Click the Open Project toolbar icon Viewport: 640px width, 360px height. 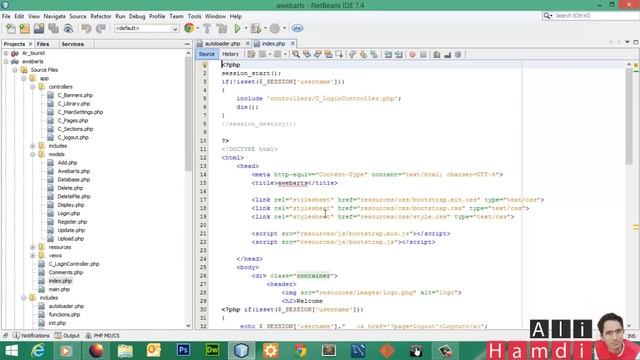(39, 29)
